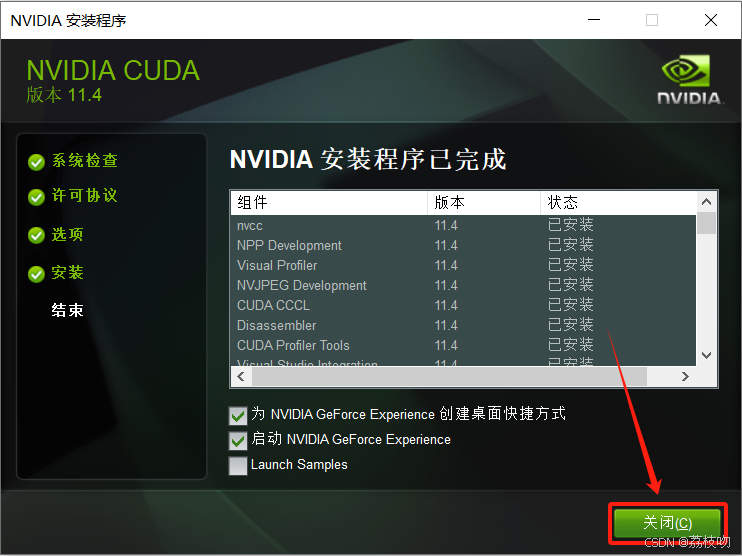Close the installer with title bar X
The height and width of the screenshot is (556, 742).
point(711,20)
